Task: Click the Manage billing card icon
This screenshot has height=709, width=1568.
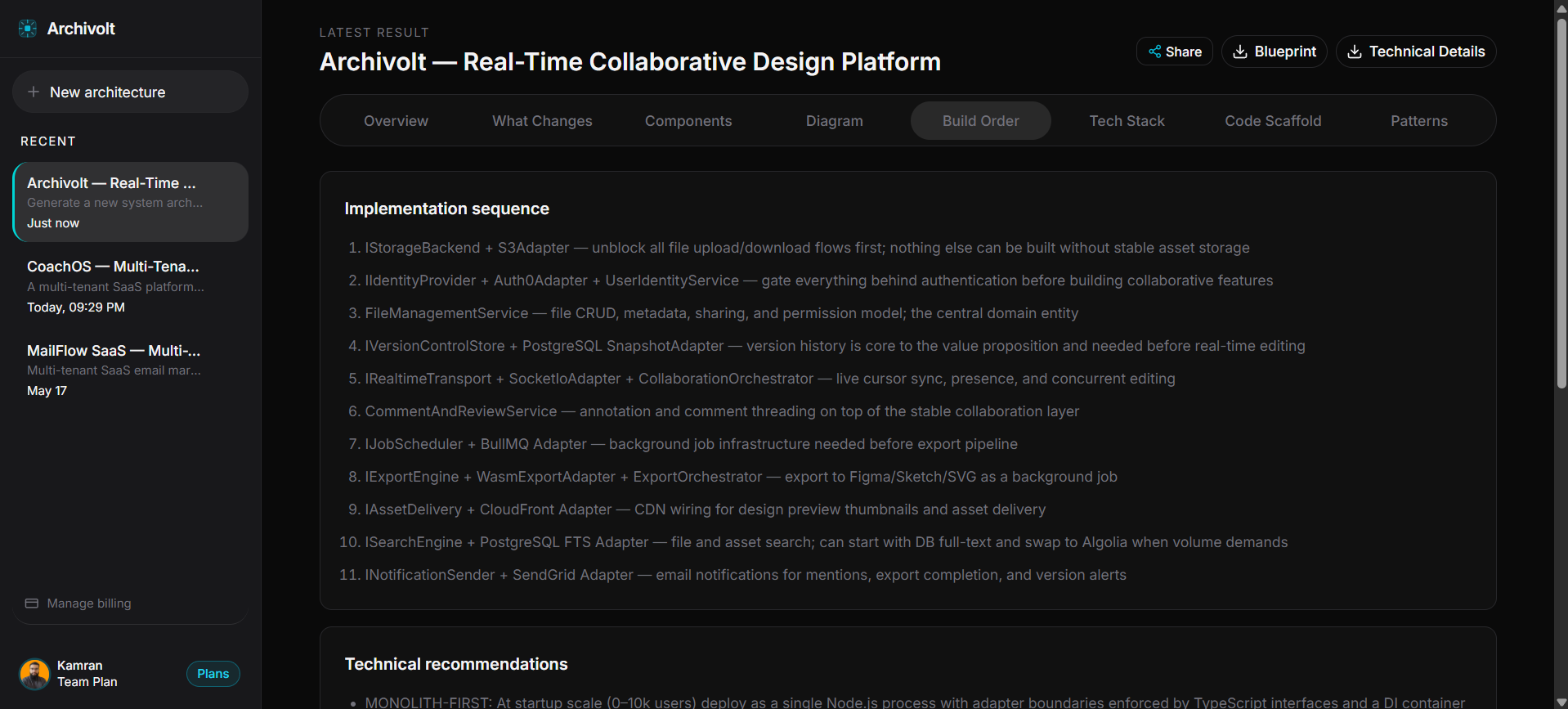Action: pos(32,604)
